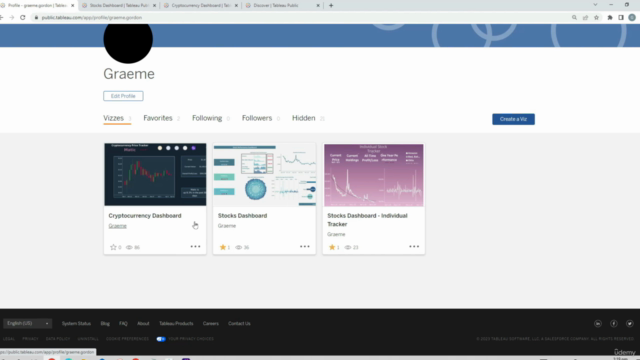This screenshot has height=360, width=640.
Task: Click the share page icon in the address bar
Action: [585, 18]
